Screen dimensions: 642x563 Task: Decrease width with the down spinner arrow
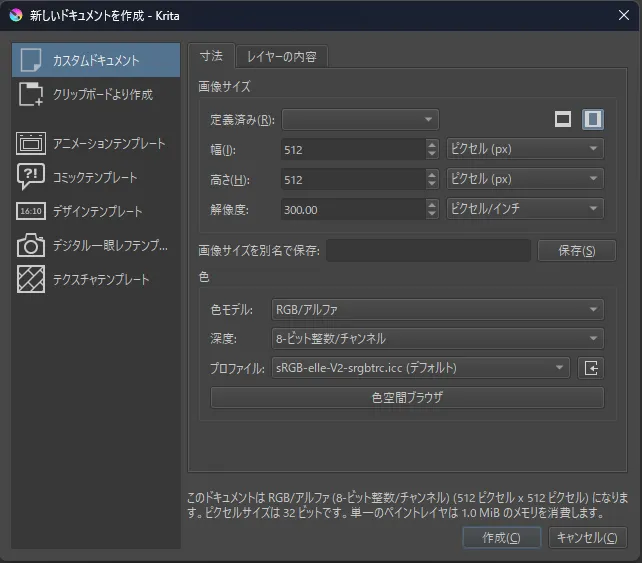tap(432, 154)
